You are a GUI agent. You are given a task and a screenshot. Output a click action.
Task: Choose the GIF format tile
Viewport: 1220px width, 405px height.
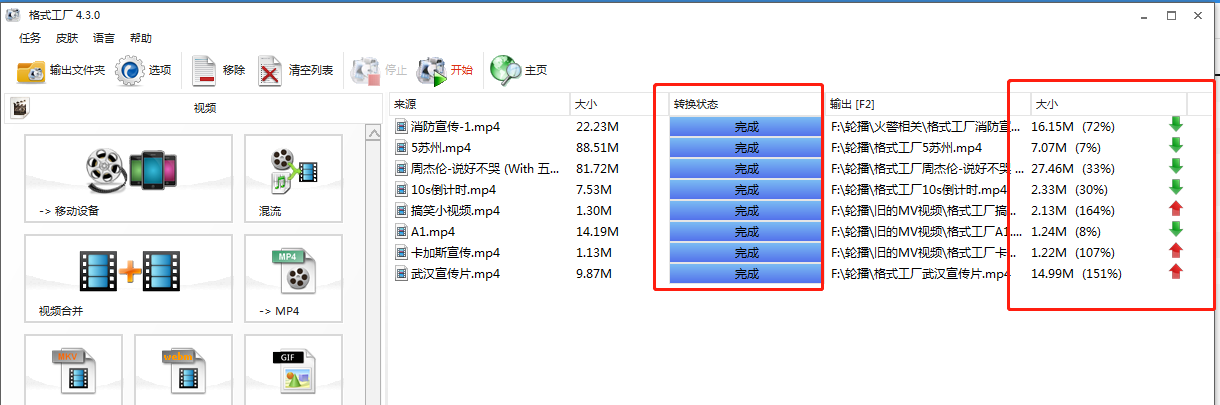pos(294,370)
